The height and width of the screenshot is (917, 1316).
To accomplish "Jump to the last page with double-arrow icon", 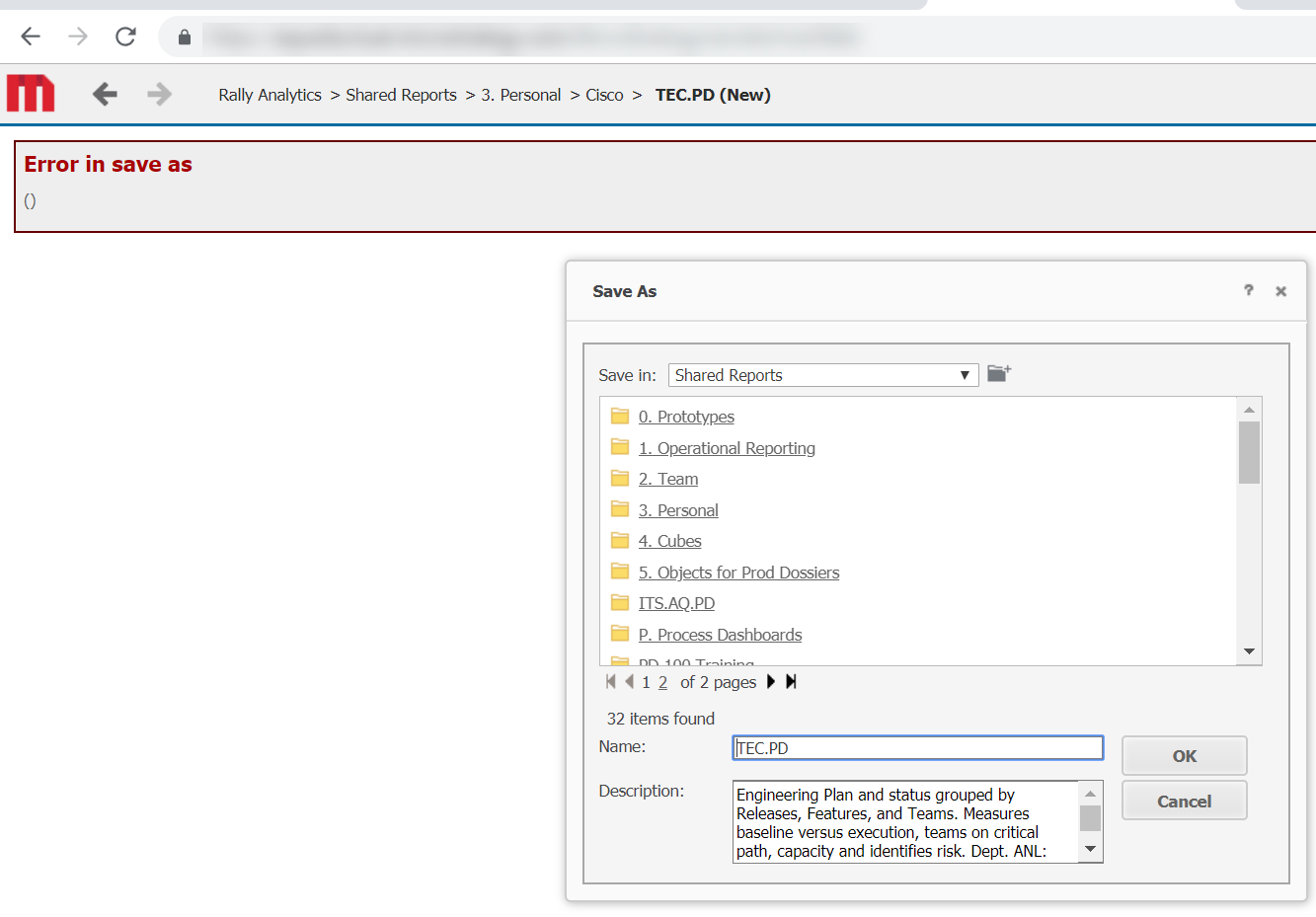I will [791, 681].
